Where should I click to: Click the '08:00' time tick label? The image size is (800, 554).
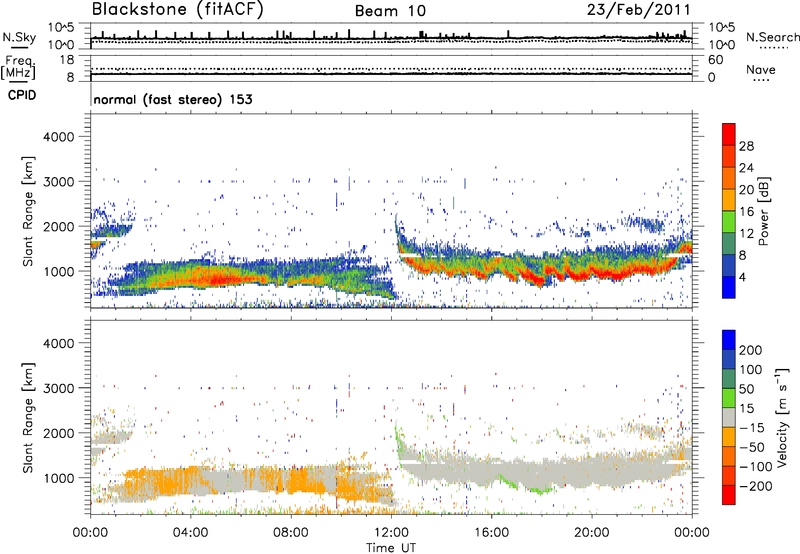[290, 533]
